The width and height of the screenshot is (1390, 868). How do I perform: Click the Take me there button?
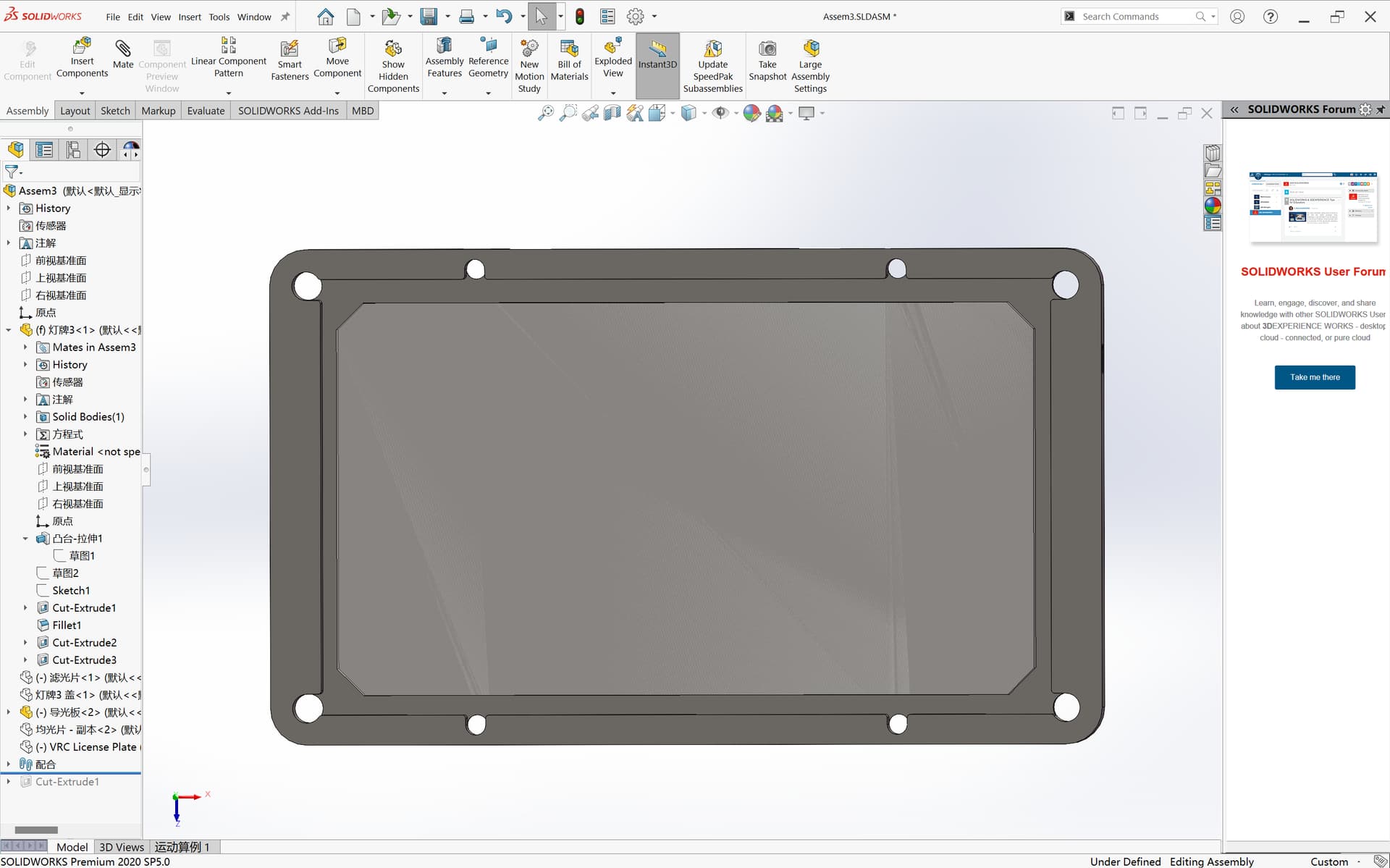[1315, 377]
